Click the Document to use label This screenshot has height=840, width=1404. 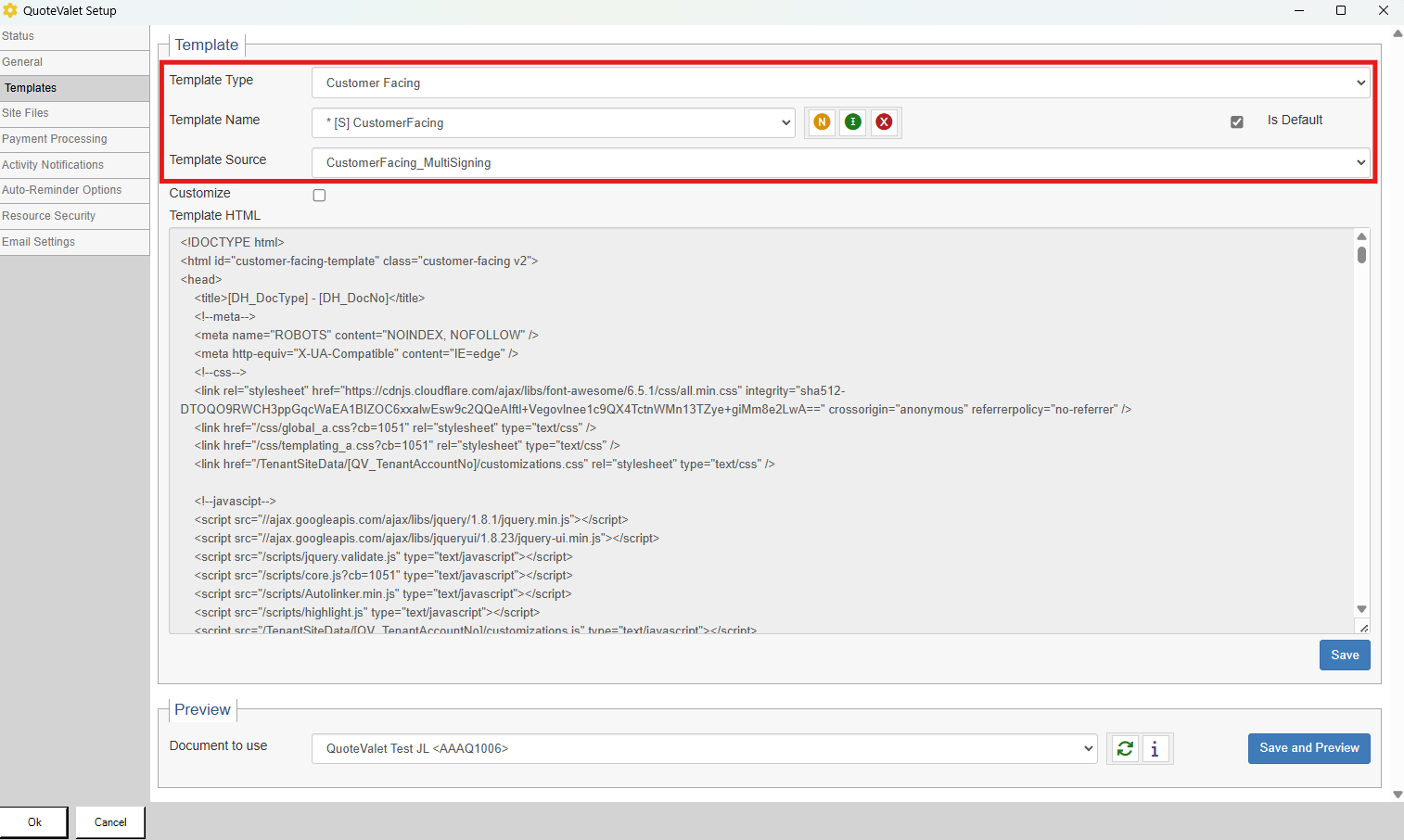coord(219,746)
